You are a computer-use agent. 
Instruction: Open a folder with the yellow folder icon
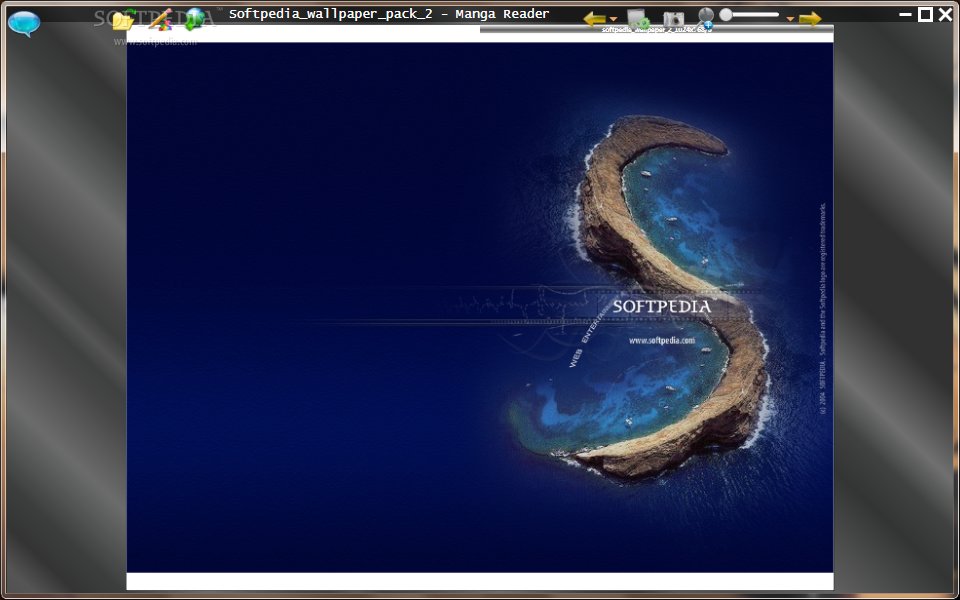pyautogui.click(x=124, y=20)
